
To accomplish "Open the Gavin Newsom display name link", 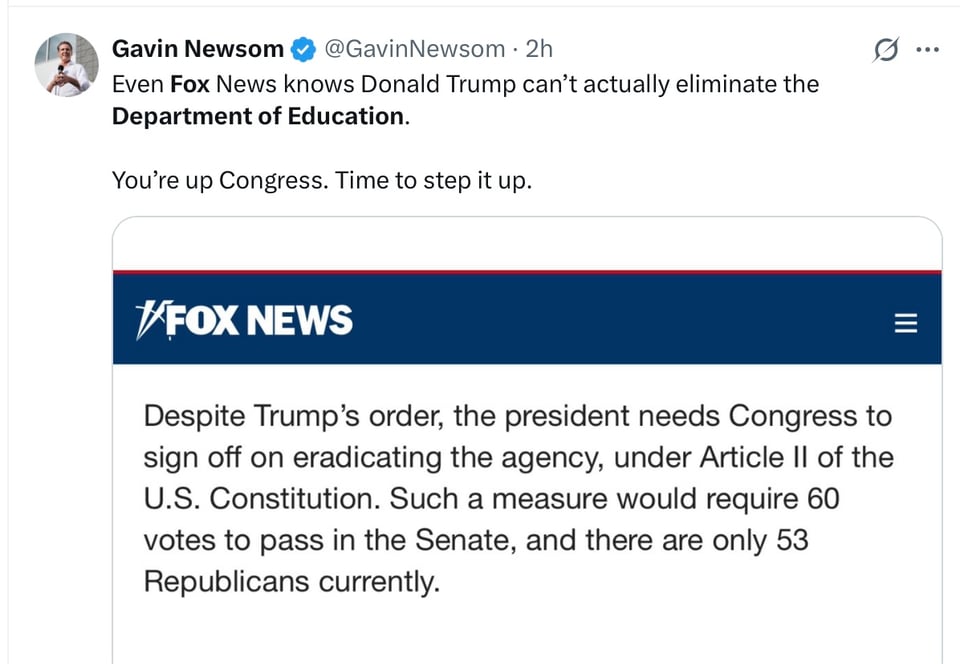I will tap(197, 48).
